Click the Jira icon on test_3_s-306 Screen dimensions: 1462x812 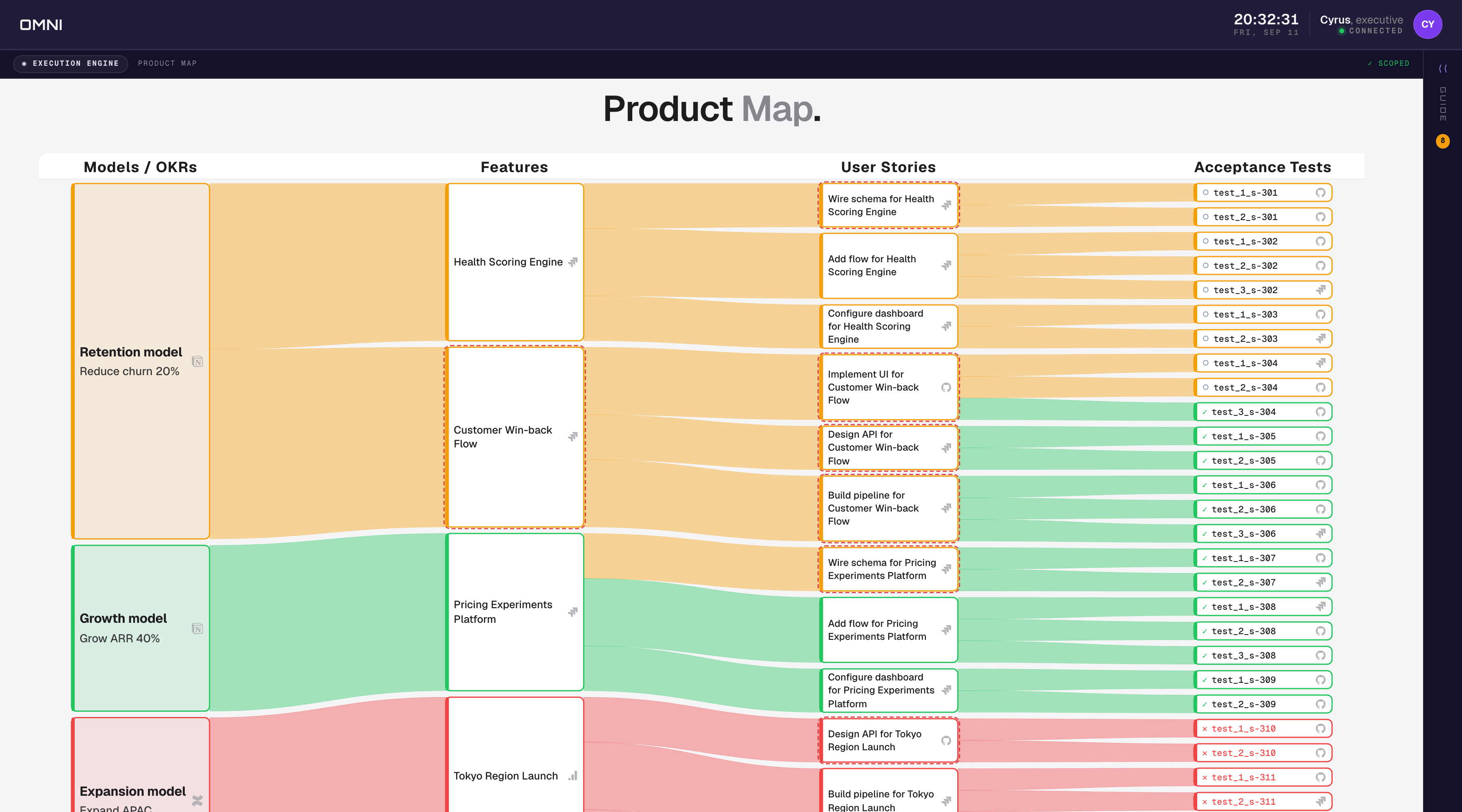coord(1320,533)
